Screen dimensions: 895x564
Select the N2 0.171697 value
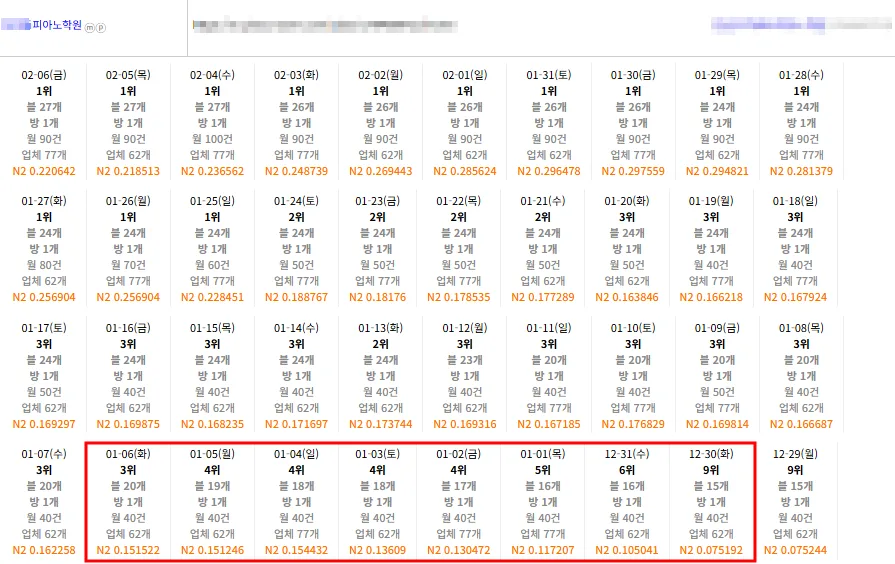click(296, 424)
